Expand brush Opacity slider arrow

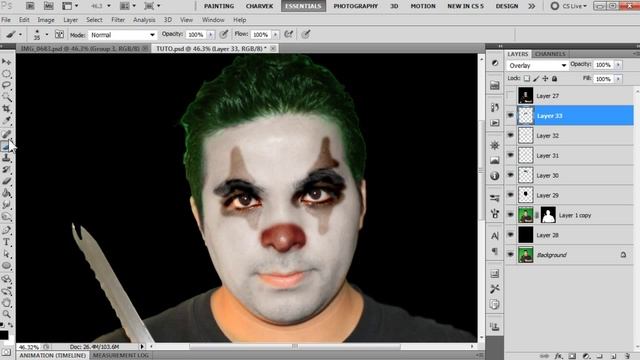(x=211, y=35)
